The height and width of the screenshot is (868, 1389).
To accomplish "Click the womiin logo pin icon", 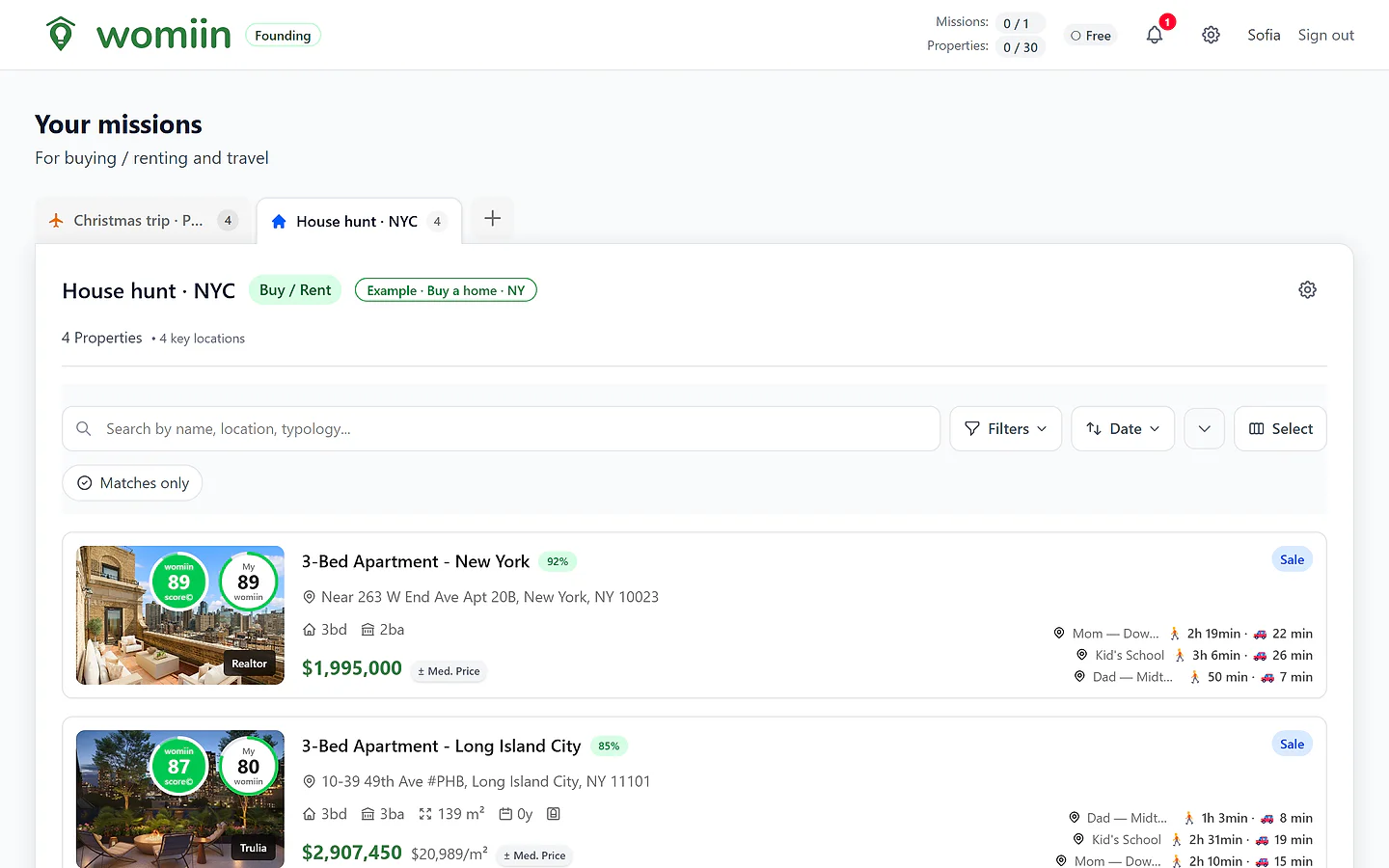I will pyautogui.click(x=61, y=35).
